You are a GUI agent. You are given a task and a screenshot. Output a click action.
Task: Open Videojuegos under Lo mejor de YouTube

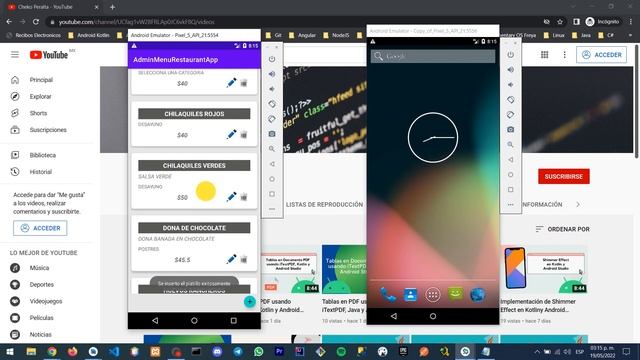click(45, 301)
